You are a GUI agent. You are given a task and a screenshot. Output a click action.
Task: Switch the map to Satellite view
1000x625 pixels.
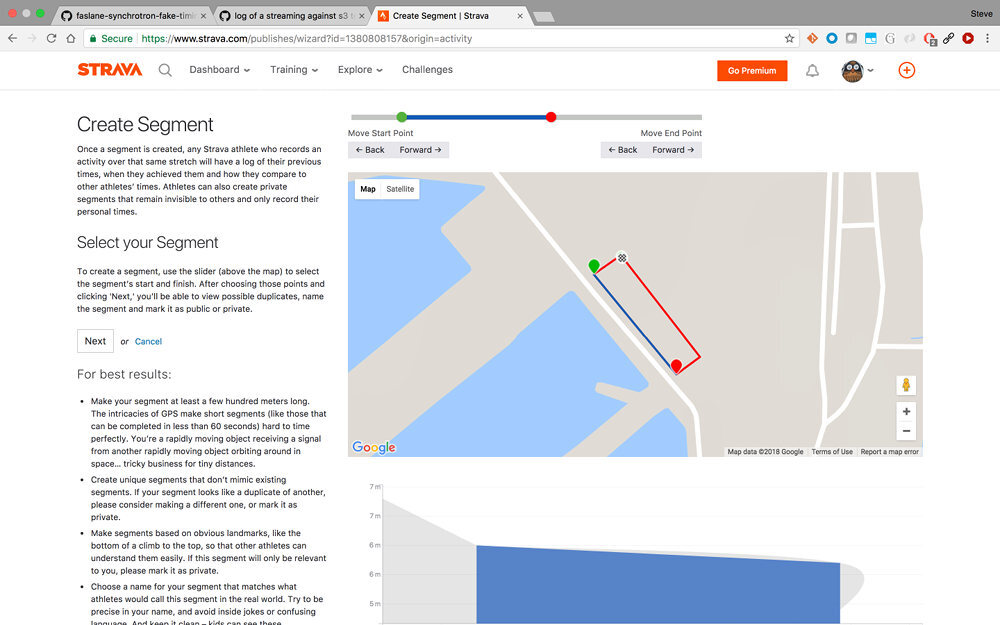point(399,188)
